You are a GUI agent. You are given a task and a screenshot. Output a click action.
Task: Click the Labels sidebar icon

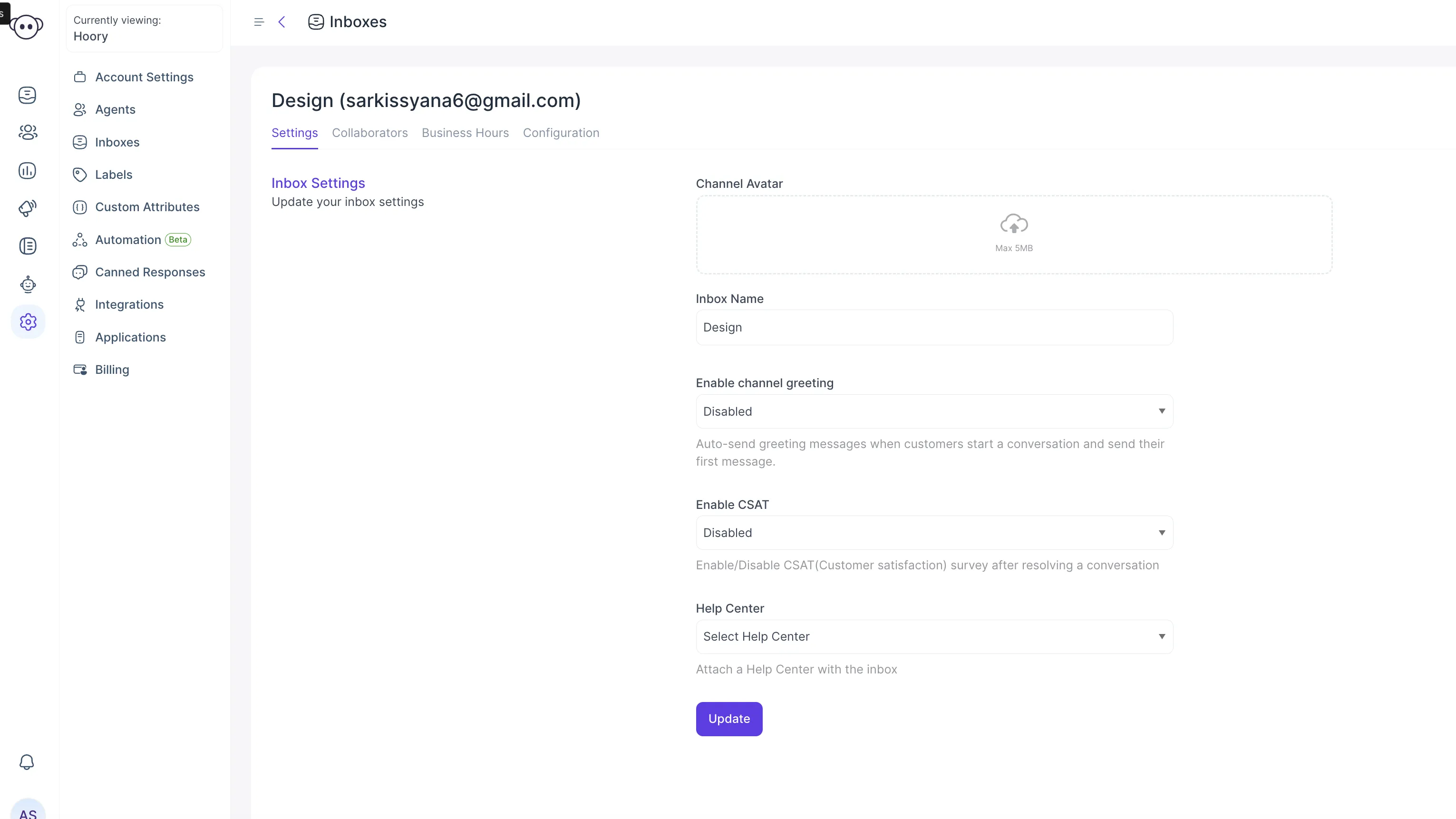80,175
